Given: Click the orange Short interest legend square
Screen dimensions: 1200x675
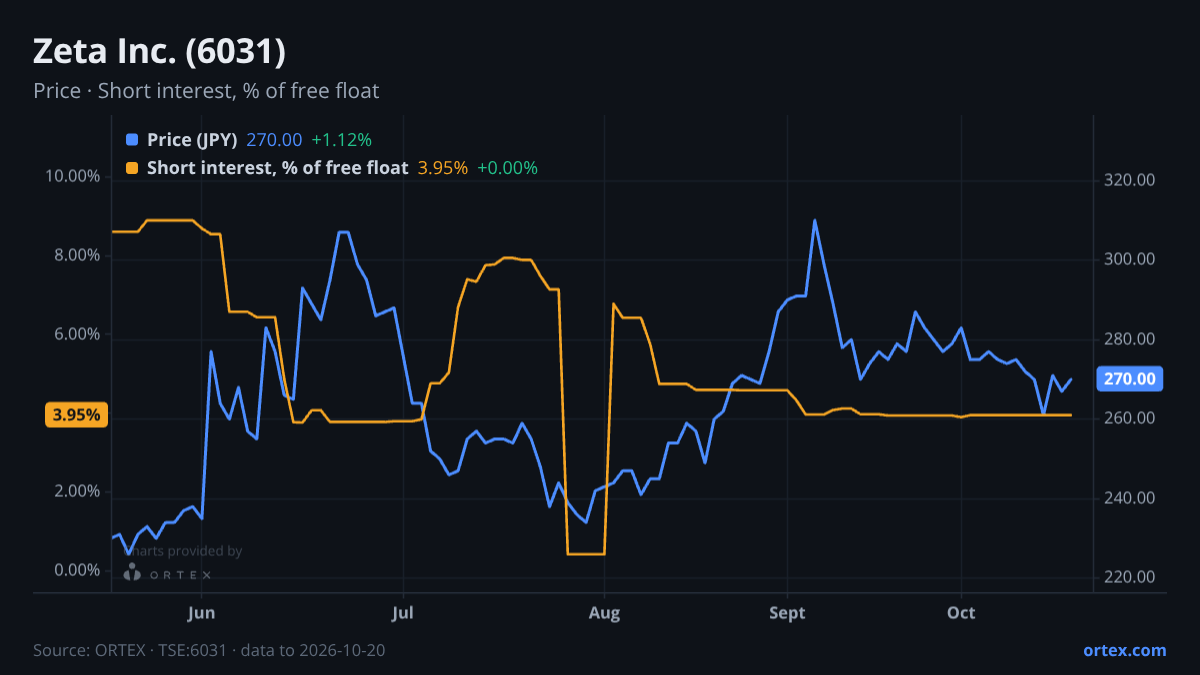Looking at the screenshot, I should tap(133, 168).
